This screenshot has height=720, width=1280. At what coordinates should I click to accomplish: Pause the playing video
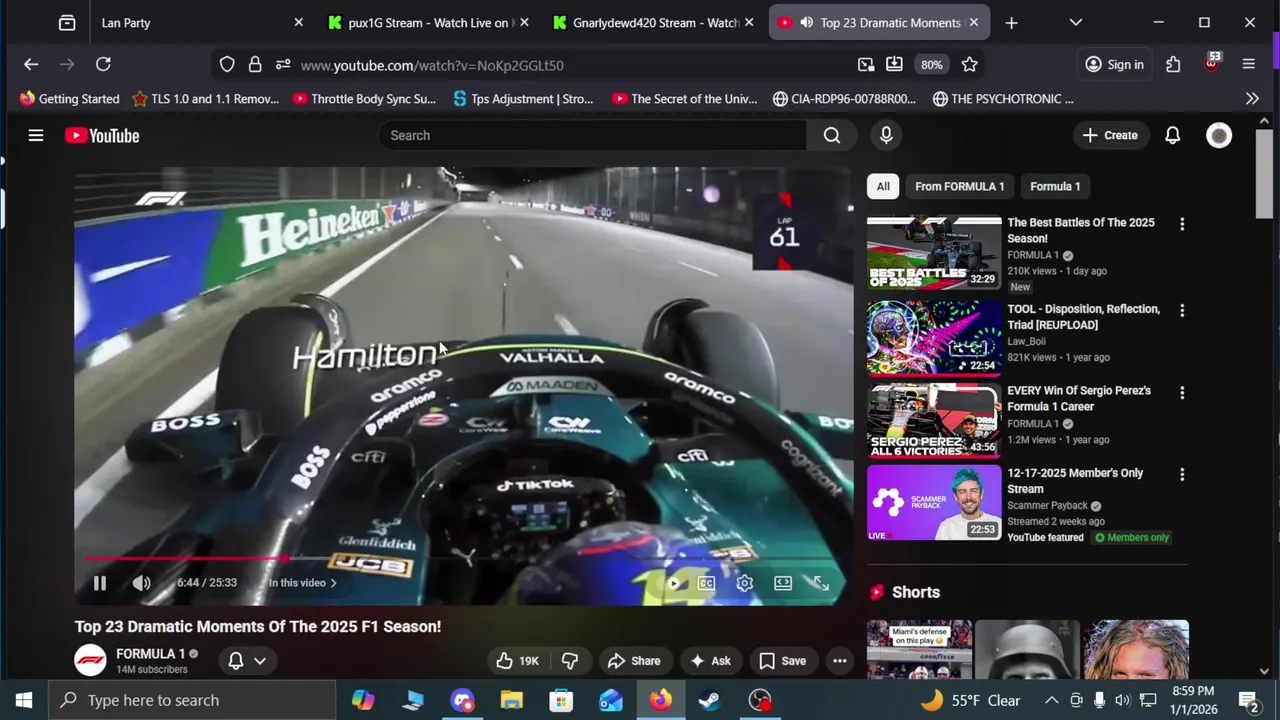click(100, 583)
